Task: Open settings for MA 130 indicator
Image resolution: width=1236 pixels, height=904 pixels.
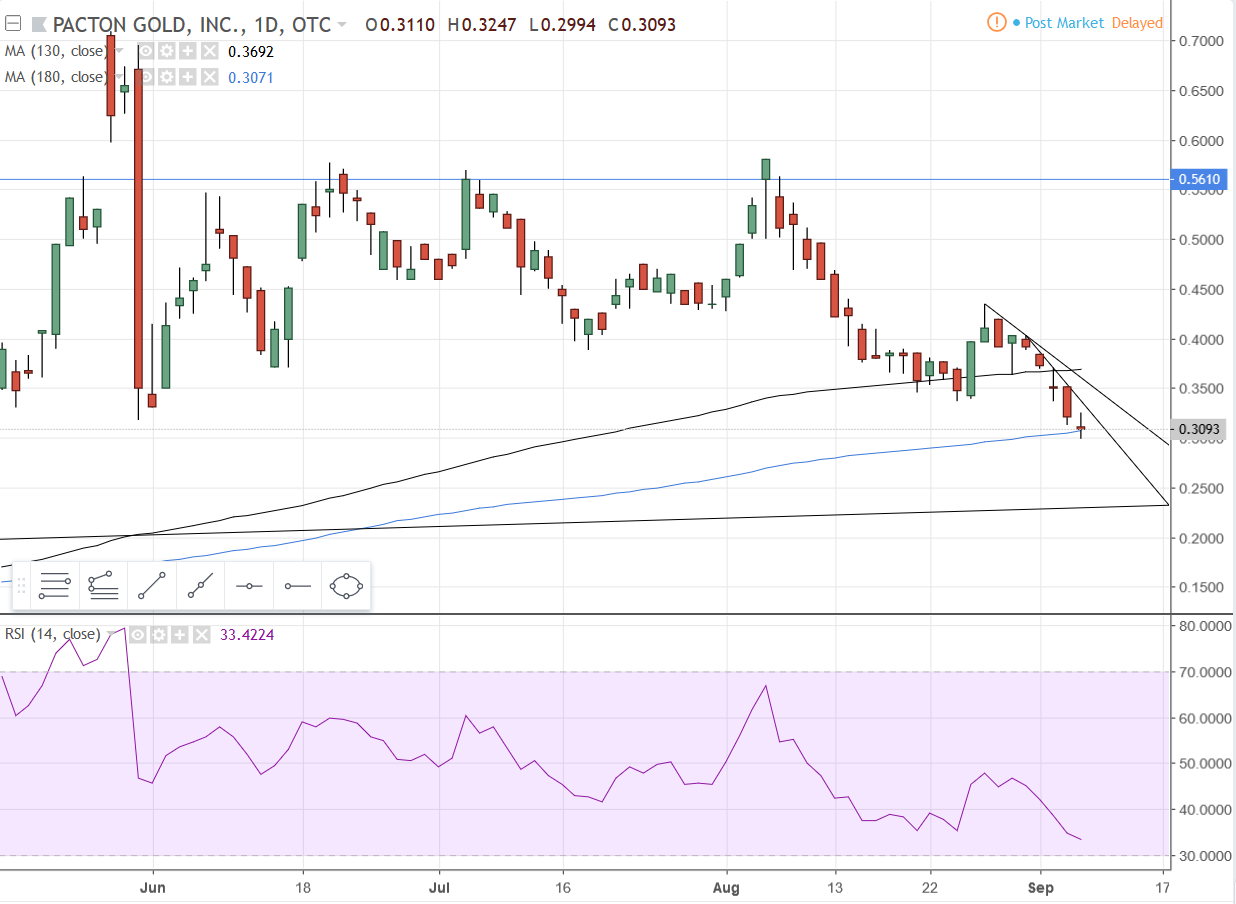Action: click(166, 51)
